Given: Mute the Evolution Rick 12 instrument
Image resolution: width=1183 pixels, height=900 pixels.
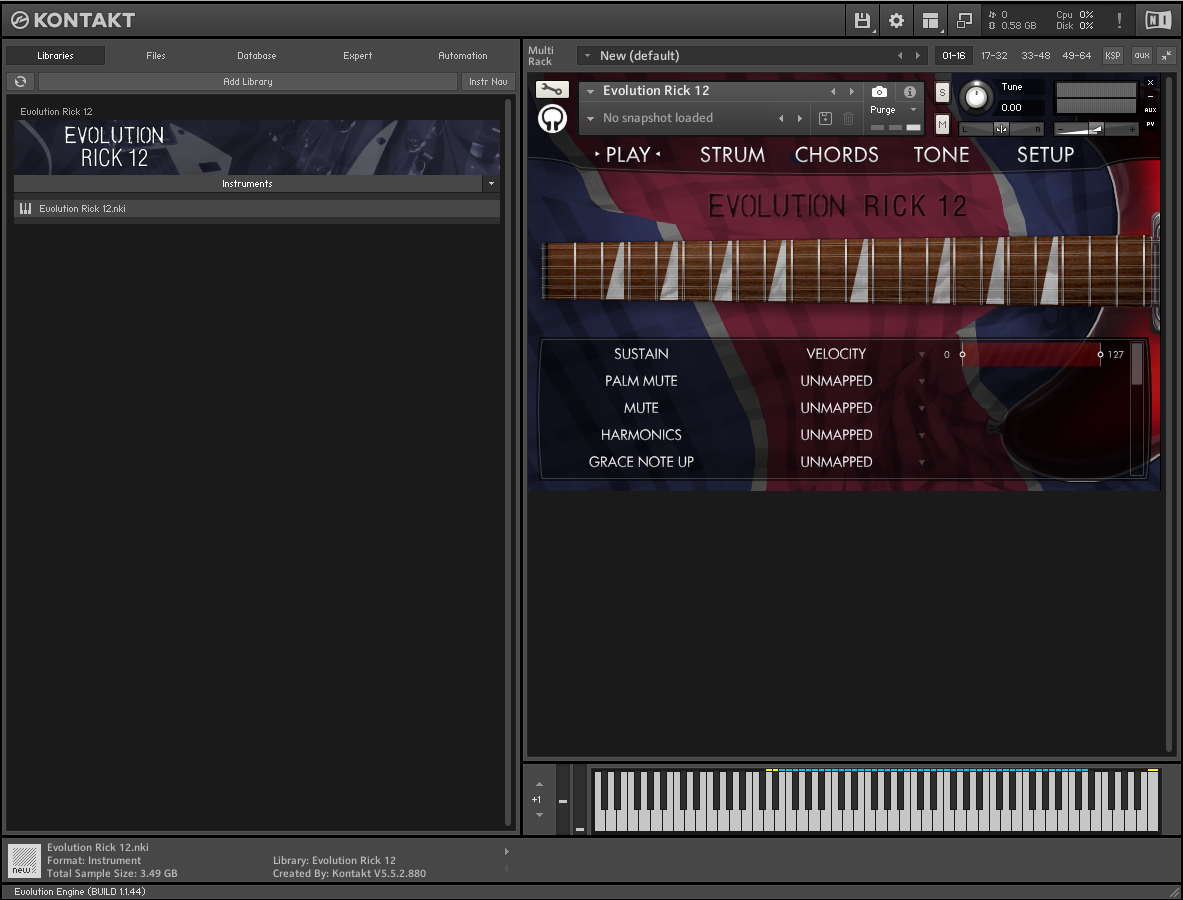Looking at the screenshot, I should click(x=942, y=124).
